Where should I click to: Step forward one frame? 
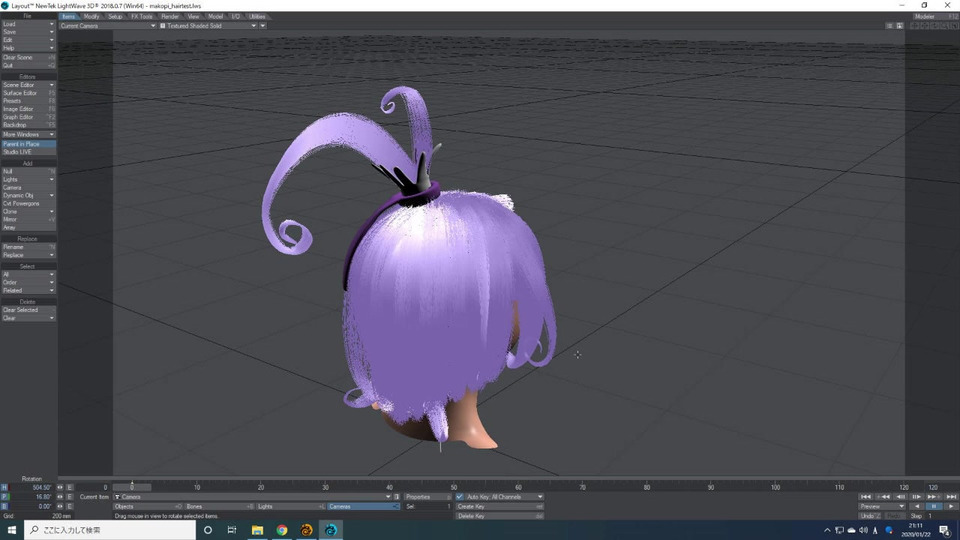[917, 497]
